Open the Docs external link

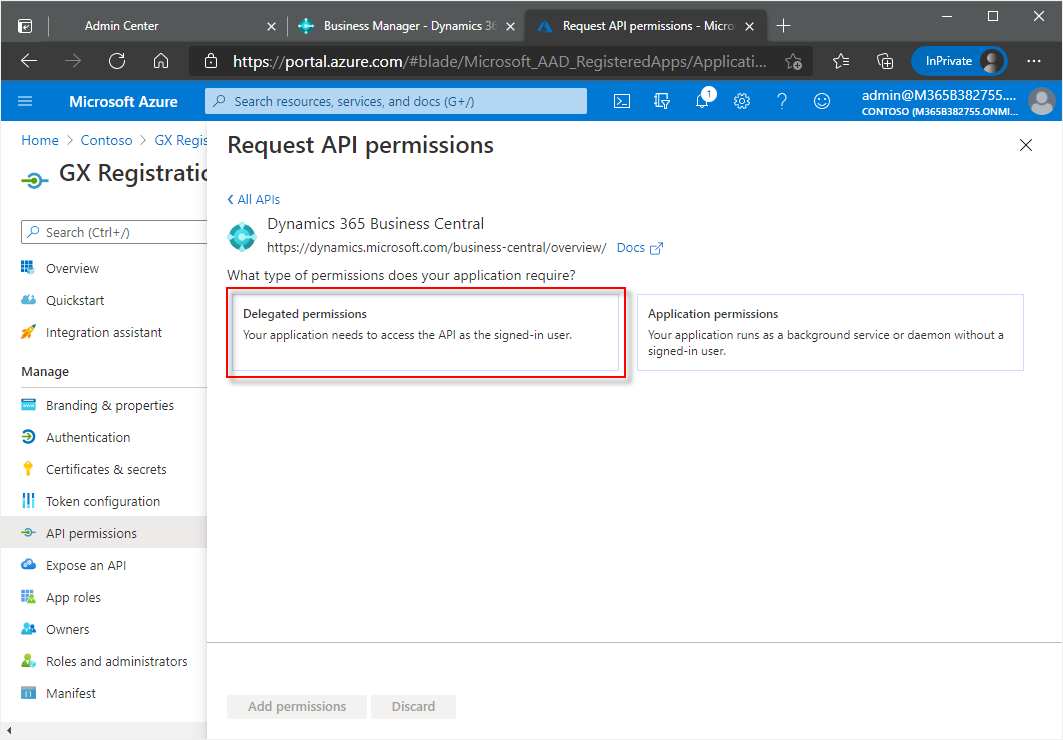[639, 248]
